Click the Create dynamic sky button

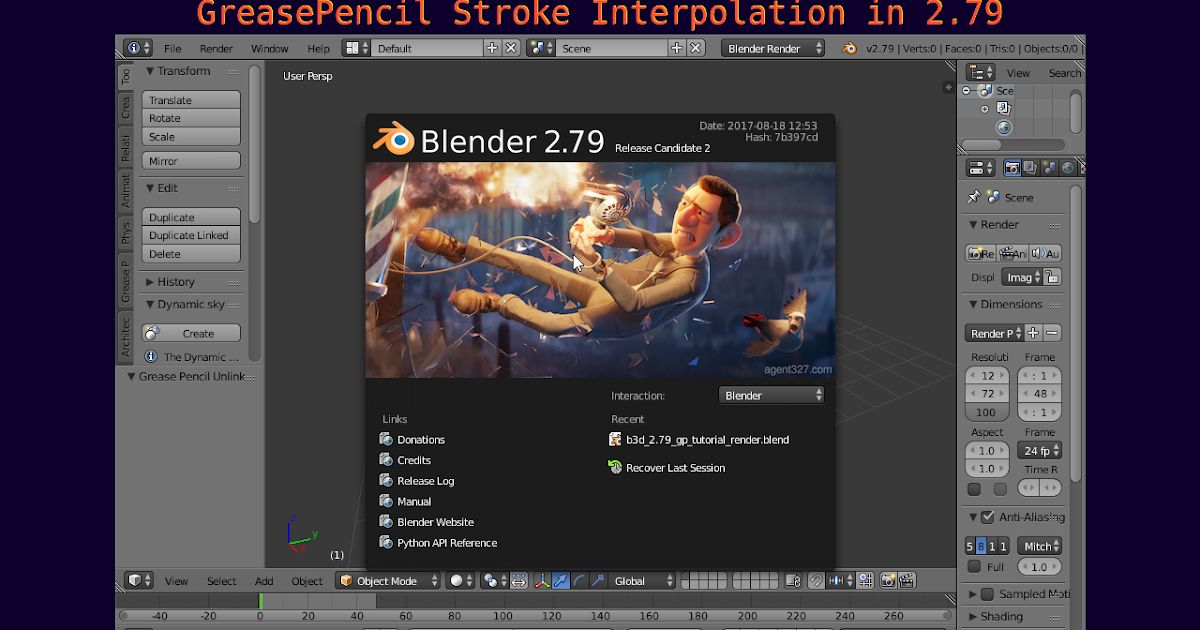(x=192, y=333)
